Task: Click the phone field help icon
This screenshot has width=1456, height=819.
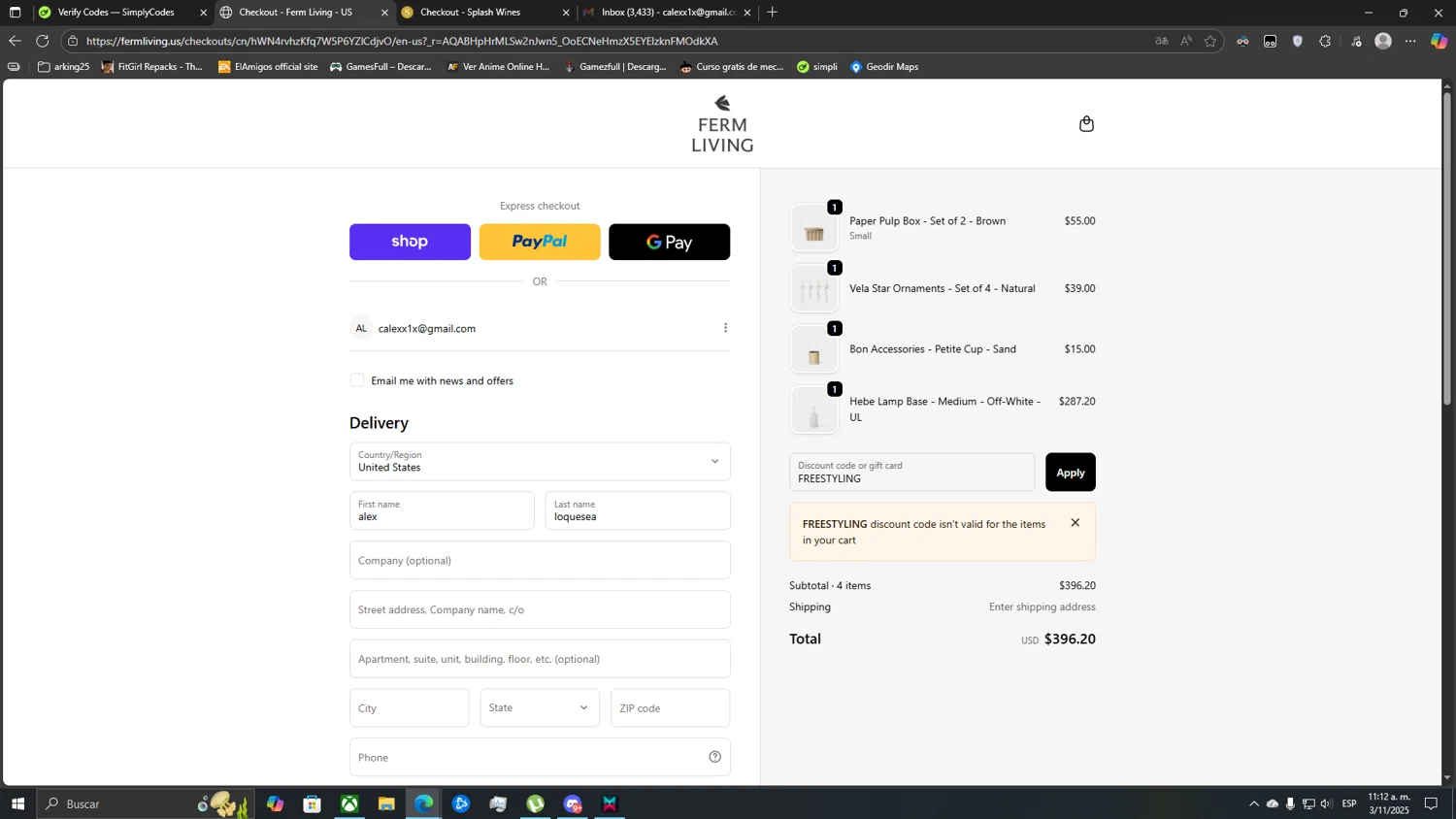Action: (x=714, y=757)
